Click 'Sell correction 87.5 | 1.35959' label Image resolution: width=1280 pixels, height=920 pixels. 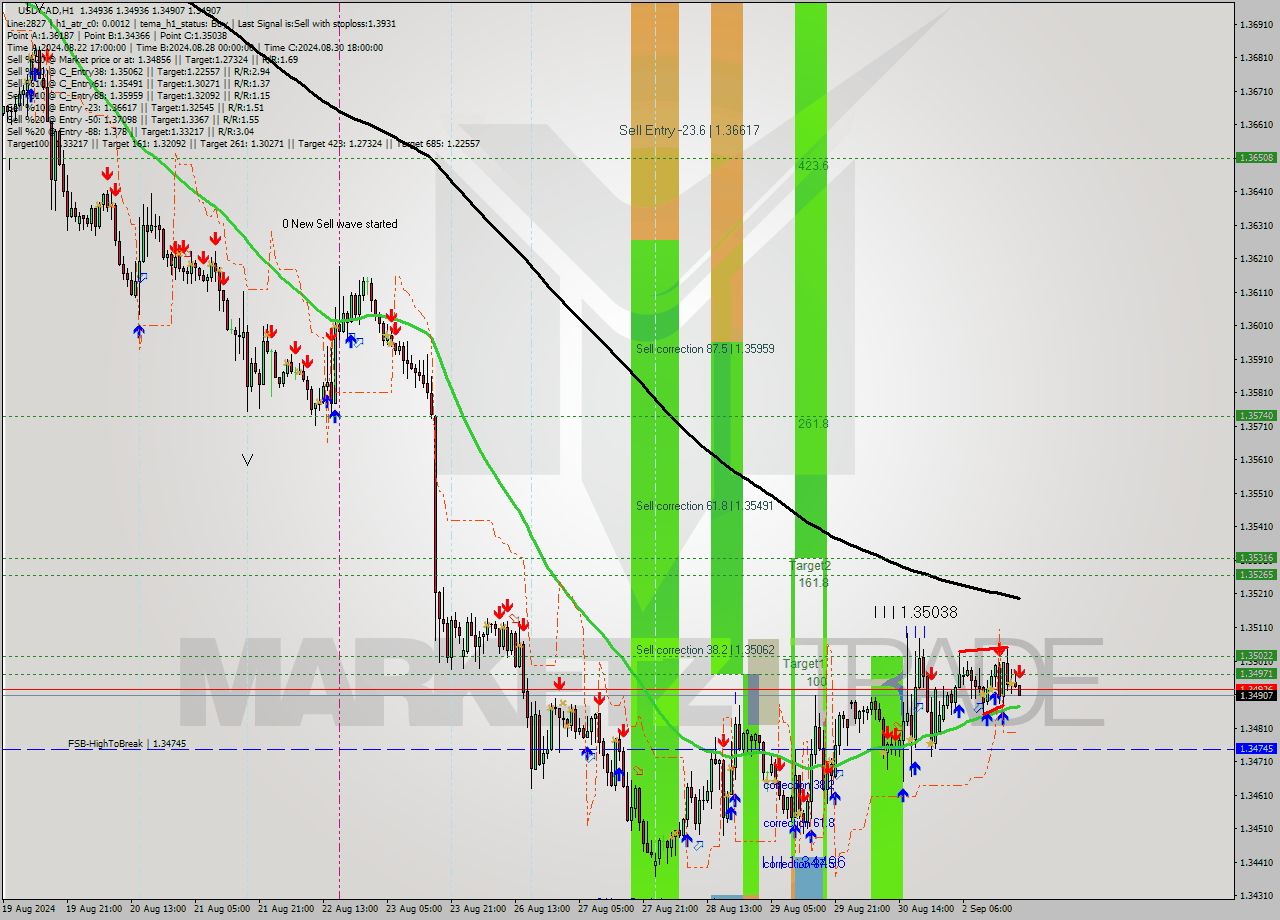click(705, 349)
